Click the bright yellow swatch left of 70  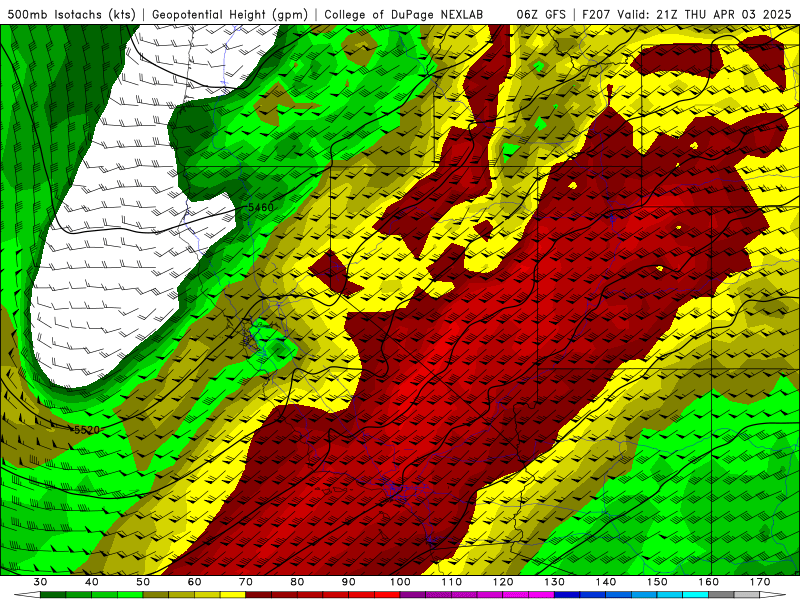click(233, 595)
